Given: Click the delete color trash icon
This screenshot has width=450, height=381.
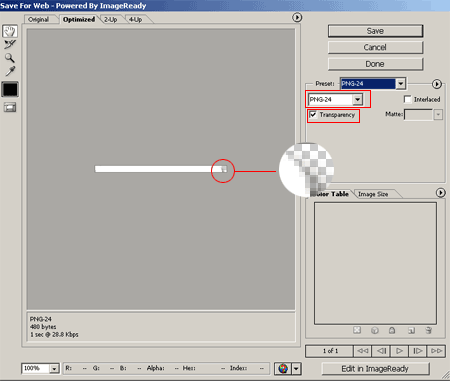Looking at the screenshot, I should pos(429,330).
